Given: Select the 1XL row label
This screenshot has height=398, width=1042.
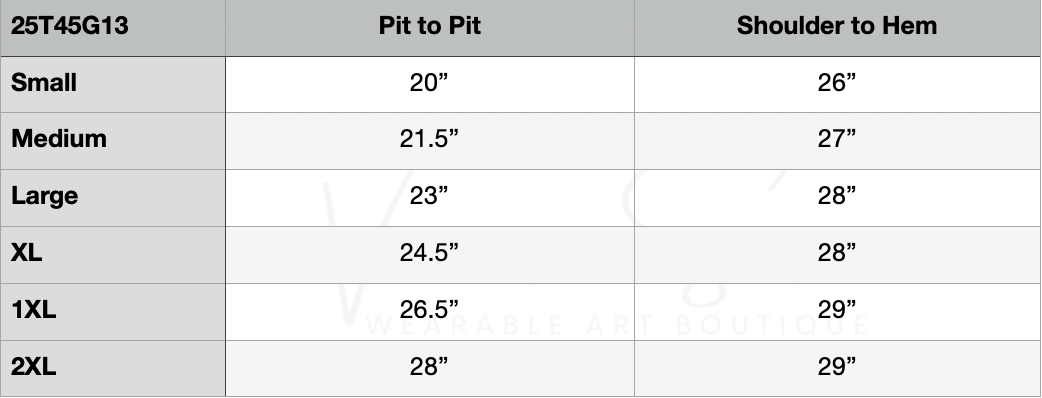Looking at the screenshot, I should pos(113,312).
